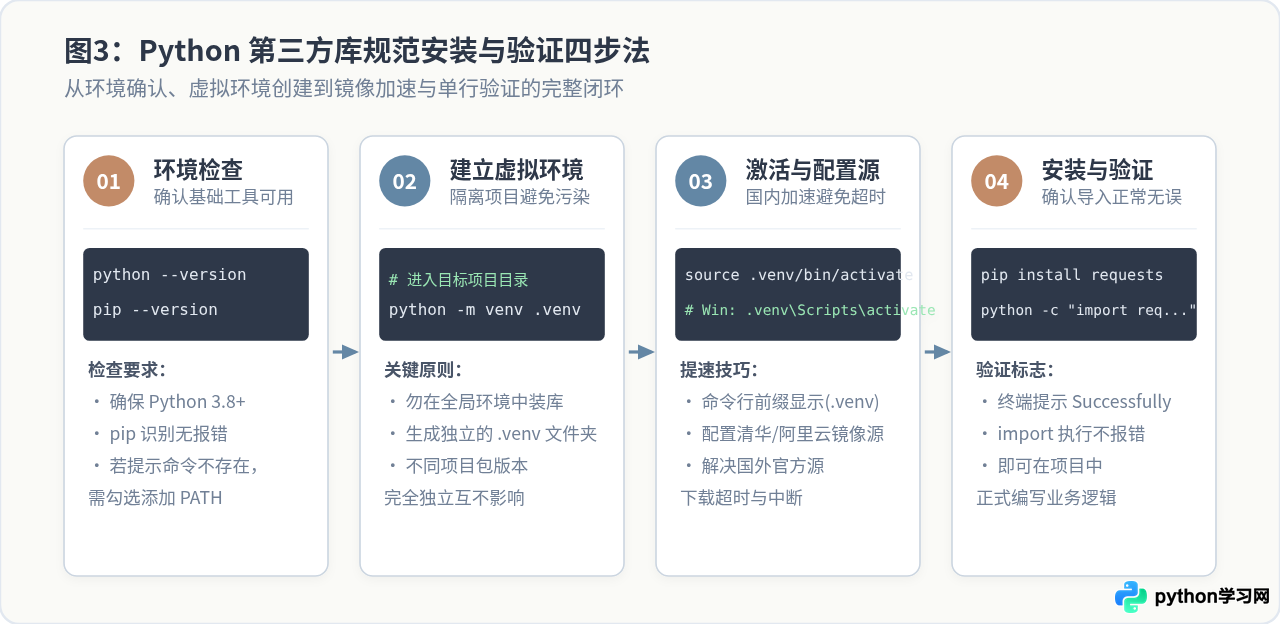Click the Python logo icon at bottom right
1280x624 pixels.
coord(1131,597)
